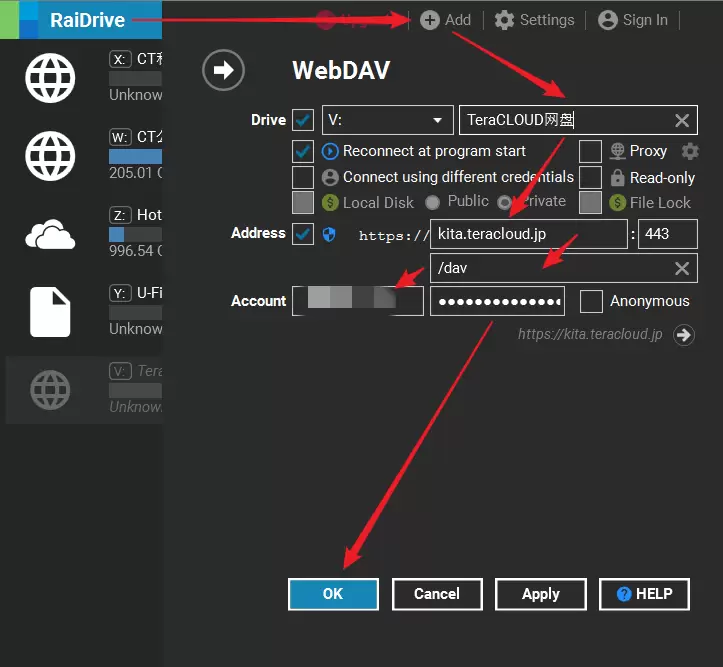Enable the Read-only checkbox

591,177
